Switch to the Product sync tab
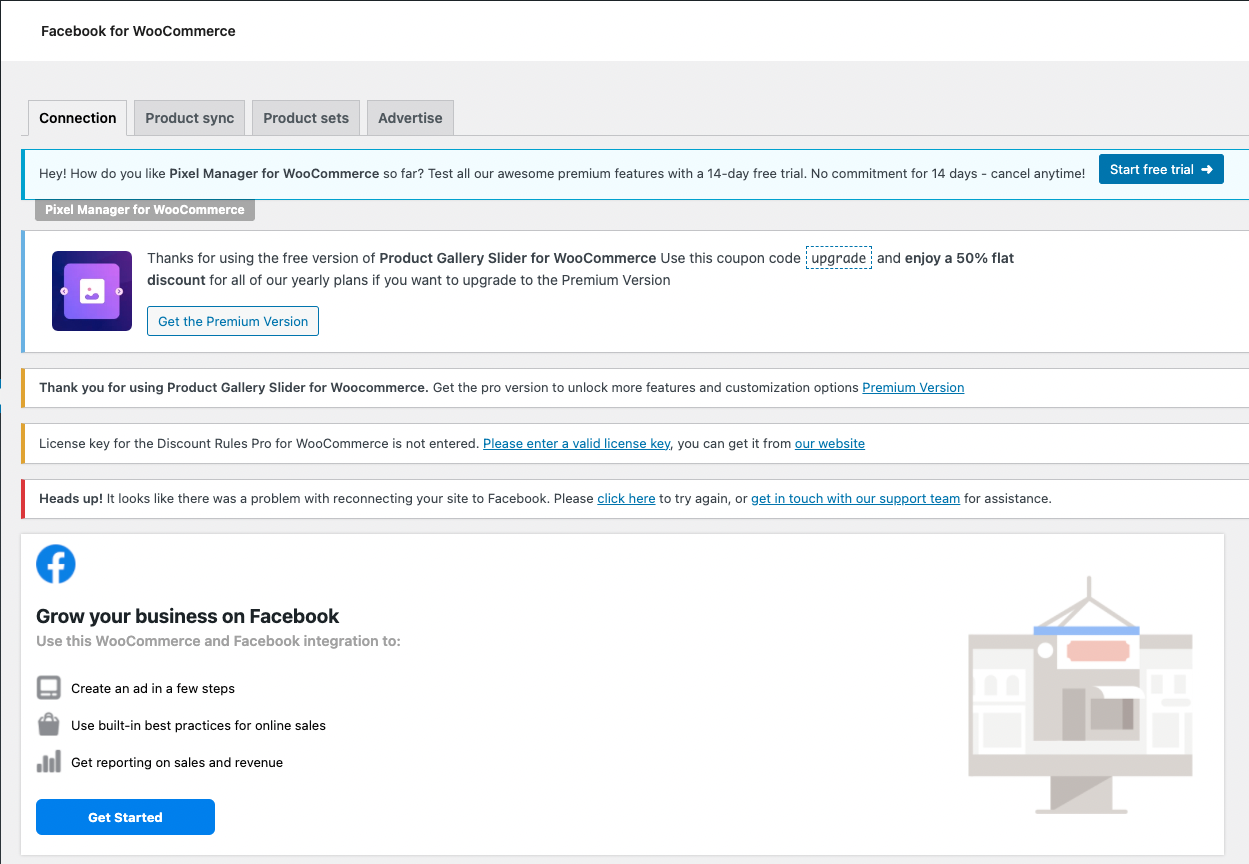Image resolution: width=1249 pixels, height=864 pixels. 190,118
